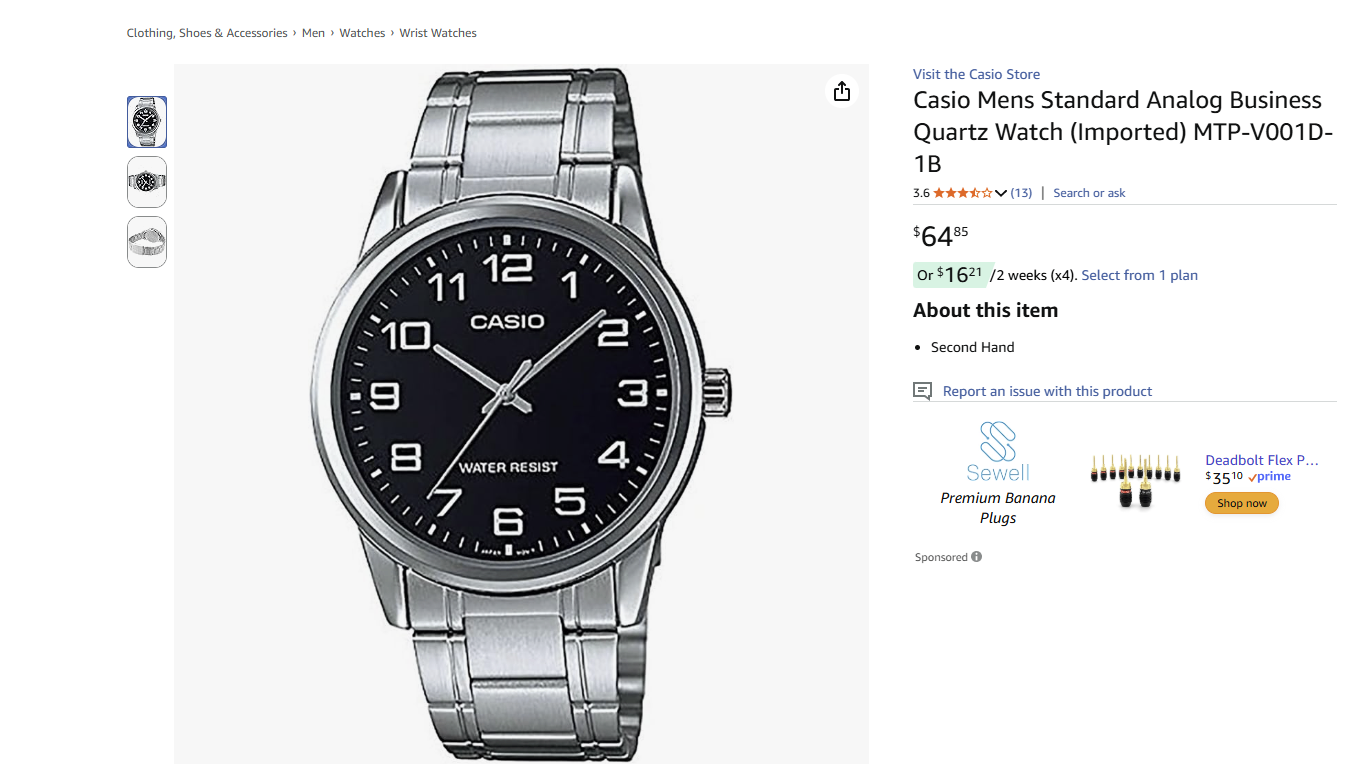Visit the Casio Store
The width and height of the screenshot is (1364, 780).
(x=976, y=73)
